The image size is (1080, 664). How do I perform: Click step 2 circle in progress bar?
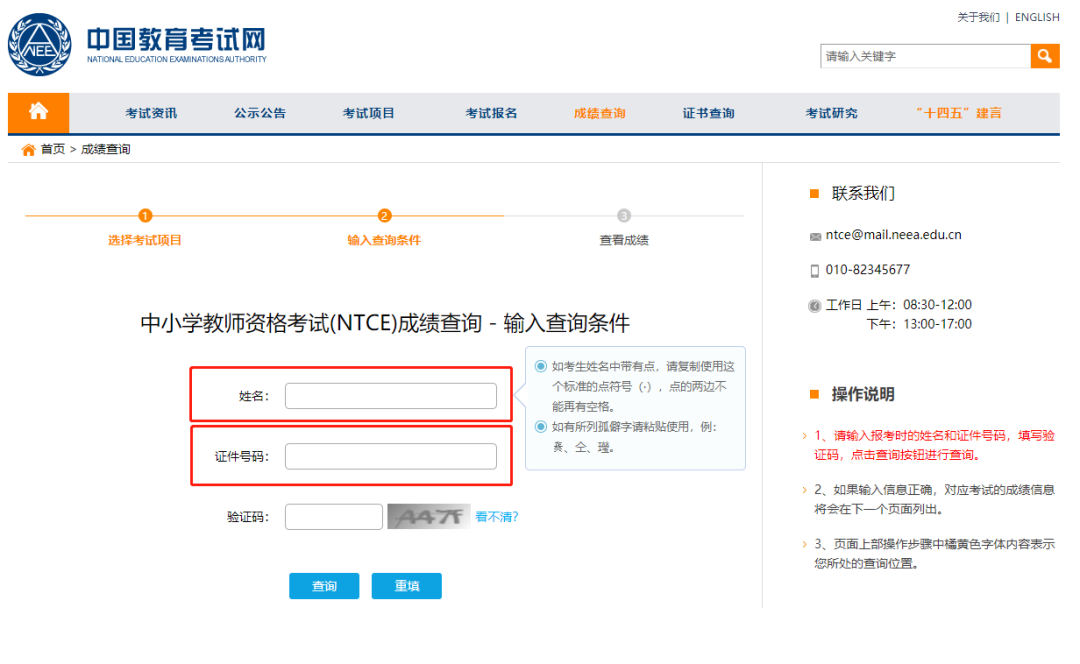click(384, 216)
